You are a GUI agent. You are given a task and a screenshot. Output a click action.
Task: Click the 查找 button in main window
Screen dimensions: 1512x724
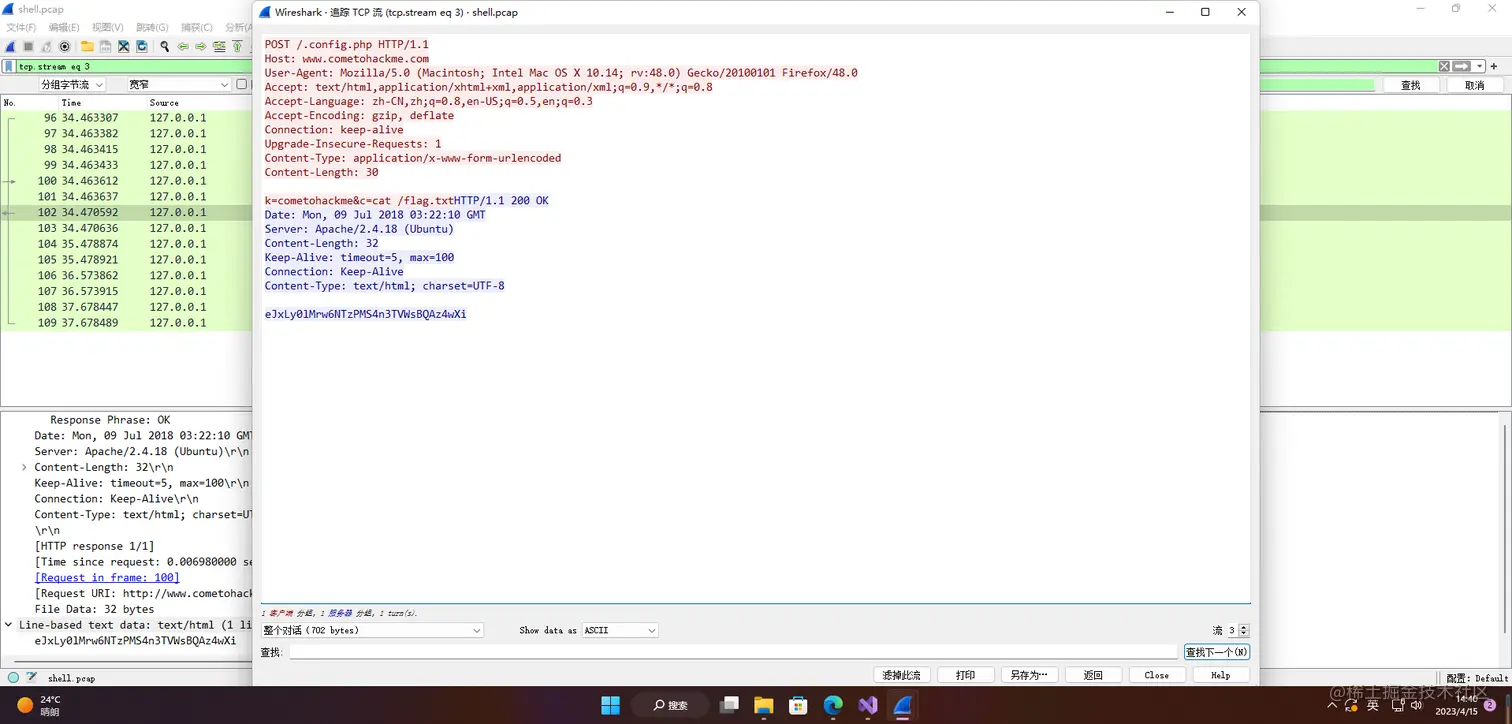[x=1410, y=85]
